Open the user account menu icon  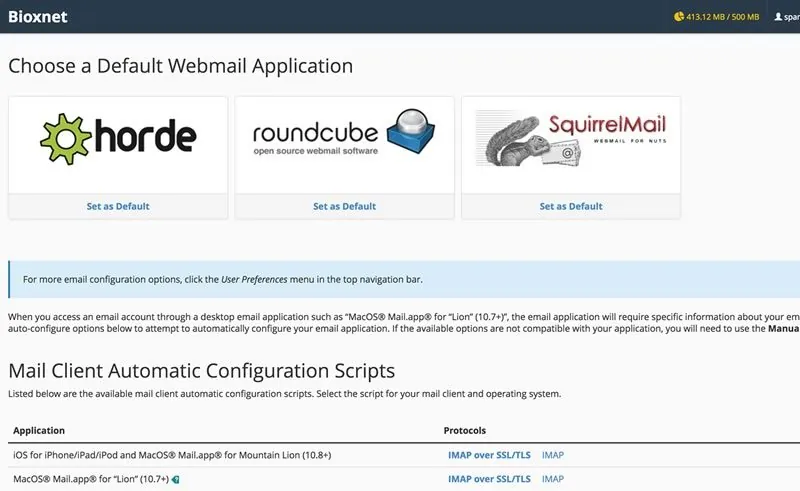click(779, 17)
